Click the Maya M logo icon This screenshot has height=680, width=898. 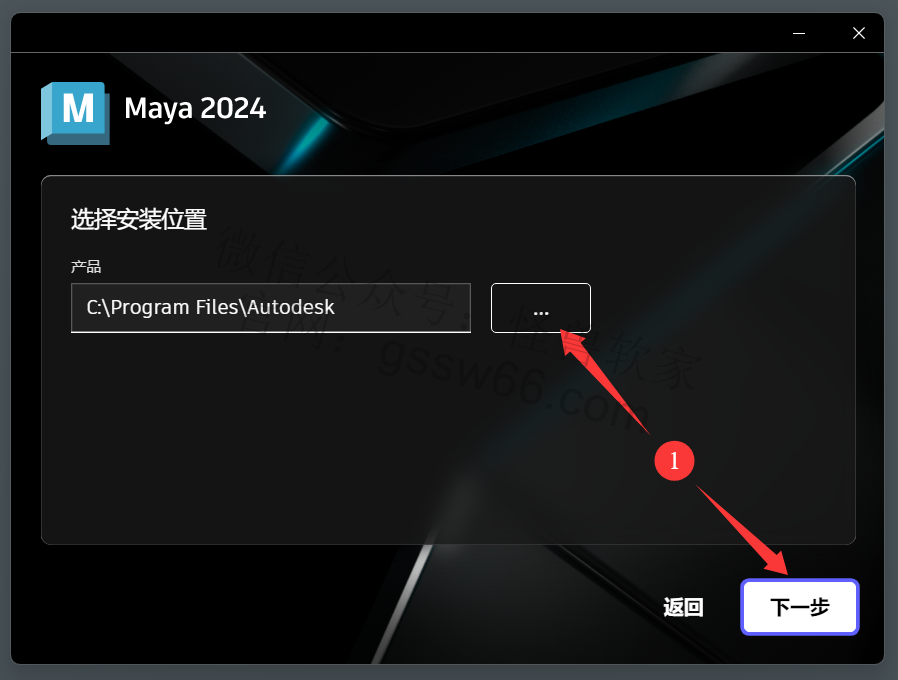(x=75, y=113)
